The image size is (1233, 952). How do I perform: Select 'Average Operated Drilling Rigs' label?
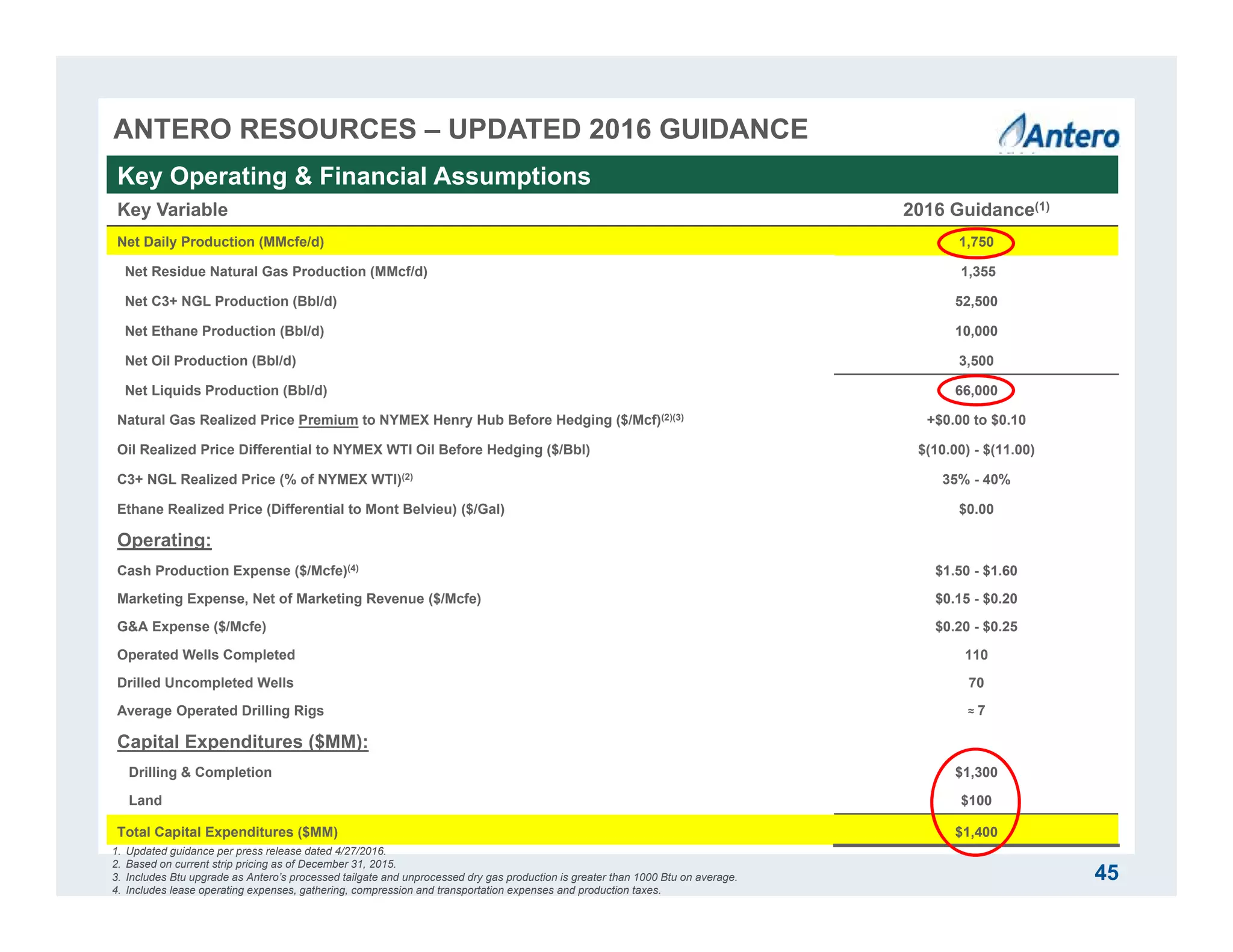220,711
